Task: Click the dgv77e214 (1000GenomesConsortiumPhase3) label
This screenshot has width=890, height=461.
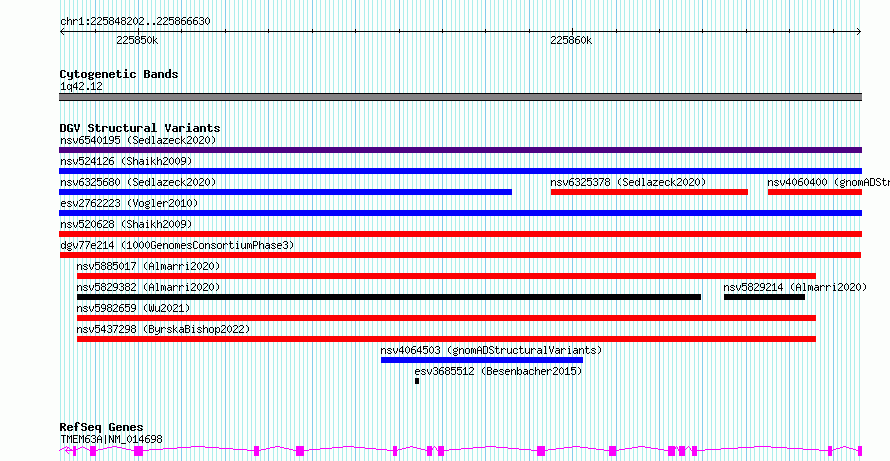Action: pos(177,245)
